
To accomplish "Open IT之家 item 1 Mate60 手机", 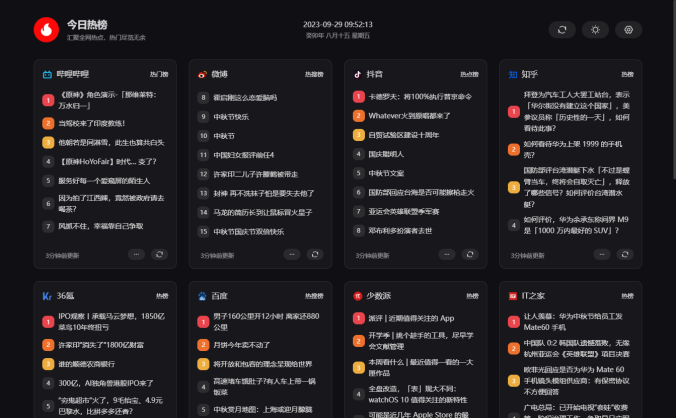I will pos(571,322).
